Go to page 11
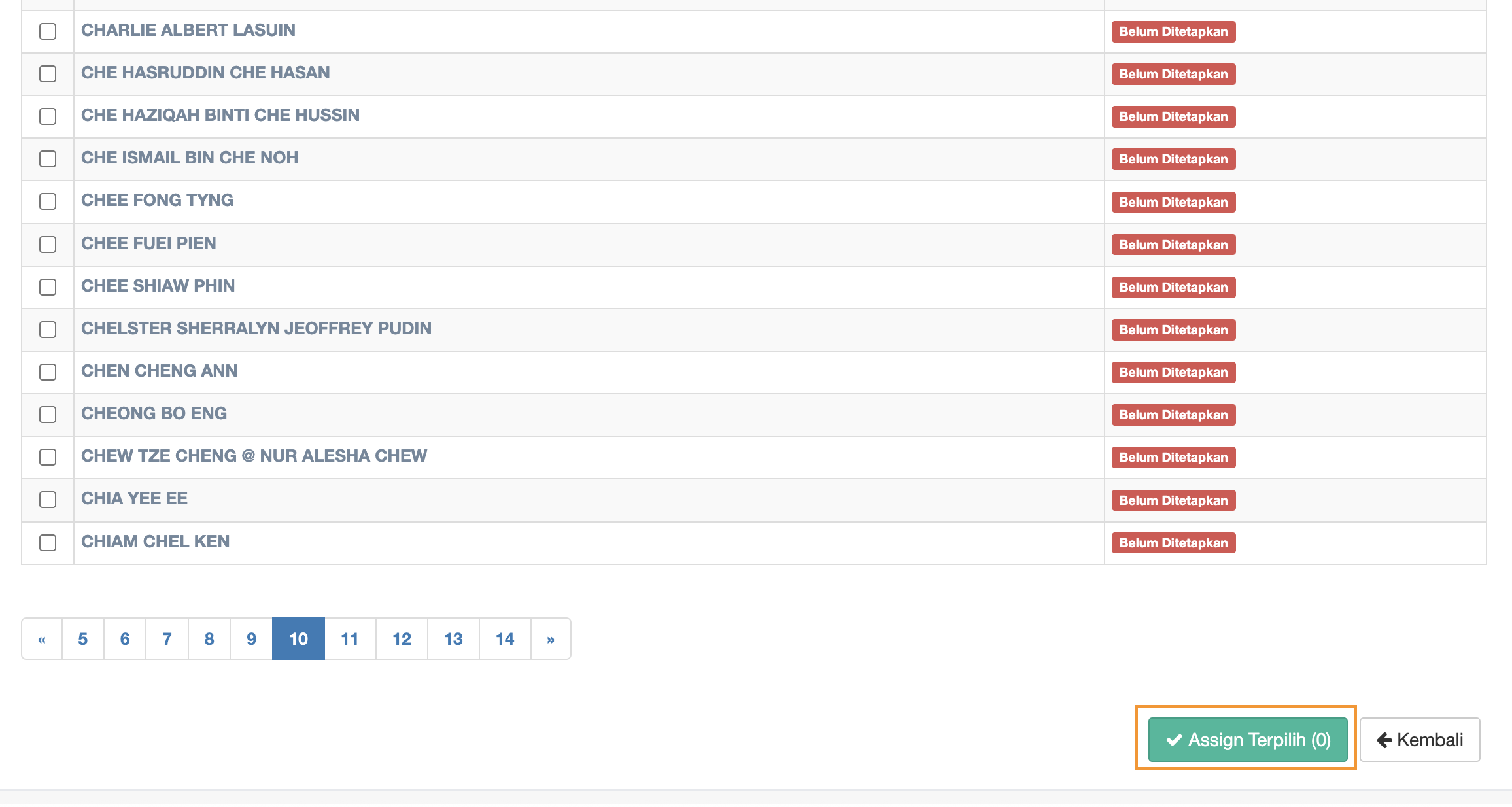Viewport: 1512px width, 807px height. 350,639
